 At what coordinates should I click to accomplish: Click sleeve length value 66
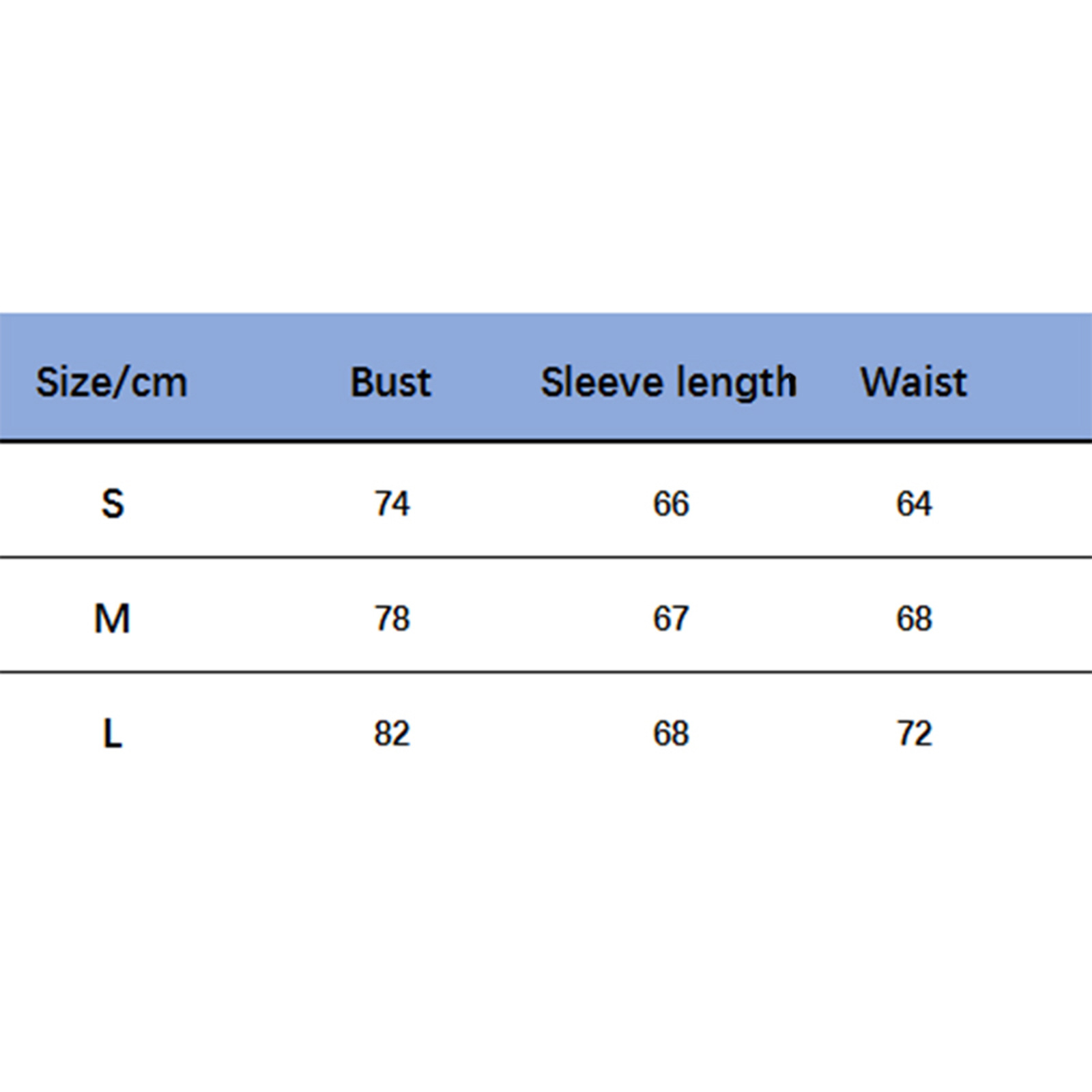point(671,504)
